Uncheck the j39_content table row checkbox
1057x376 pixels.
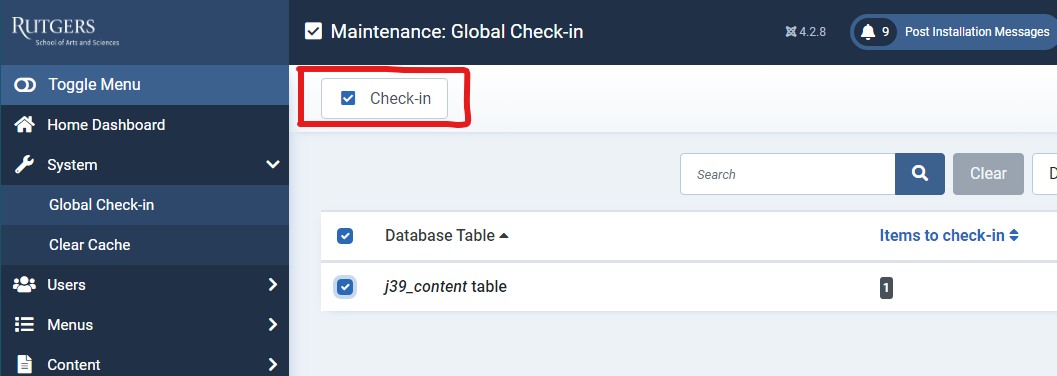(344, 287)
